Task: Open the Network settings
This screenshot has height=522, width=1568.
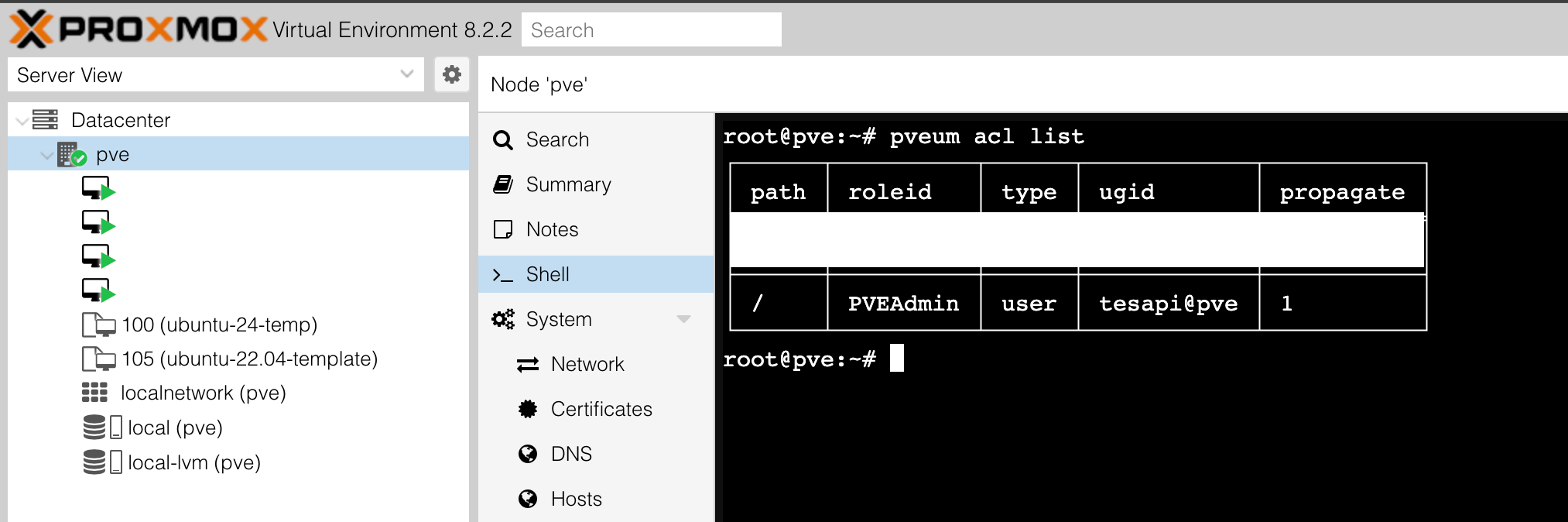Action: [587, 364]
